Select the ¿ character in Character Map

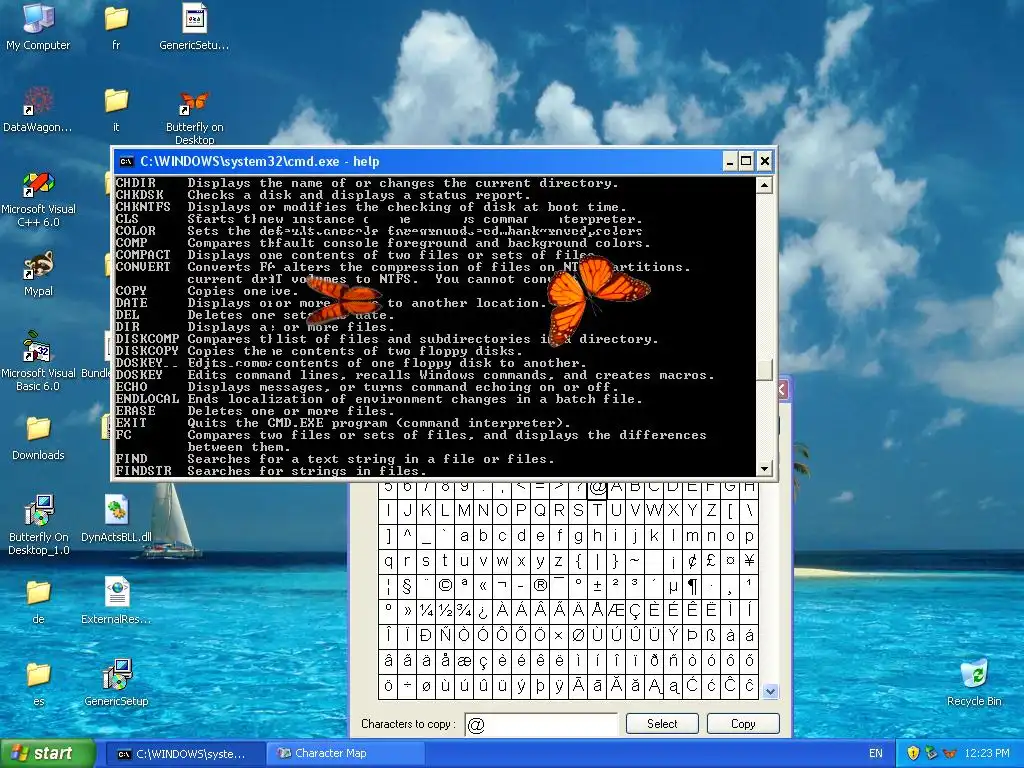[483, 611]
